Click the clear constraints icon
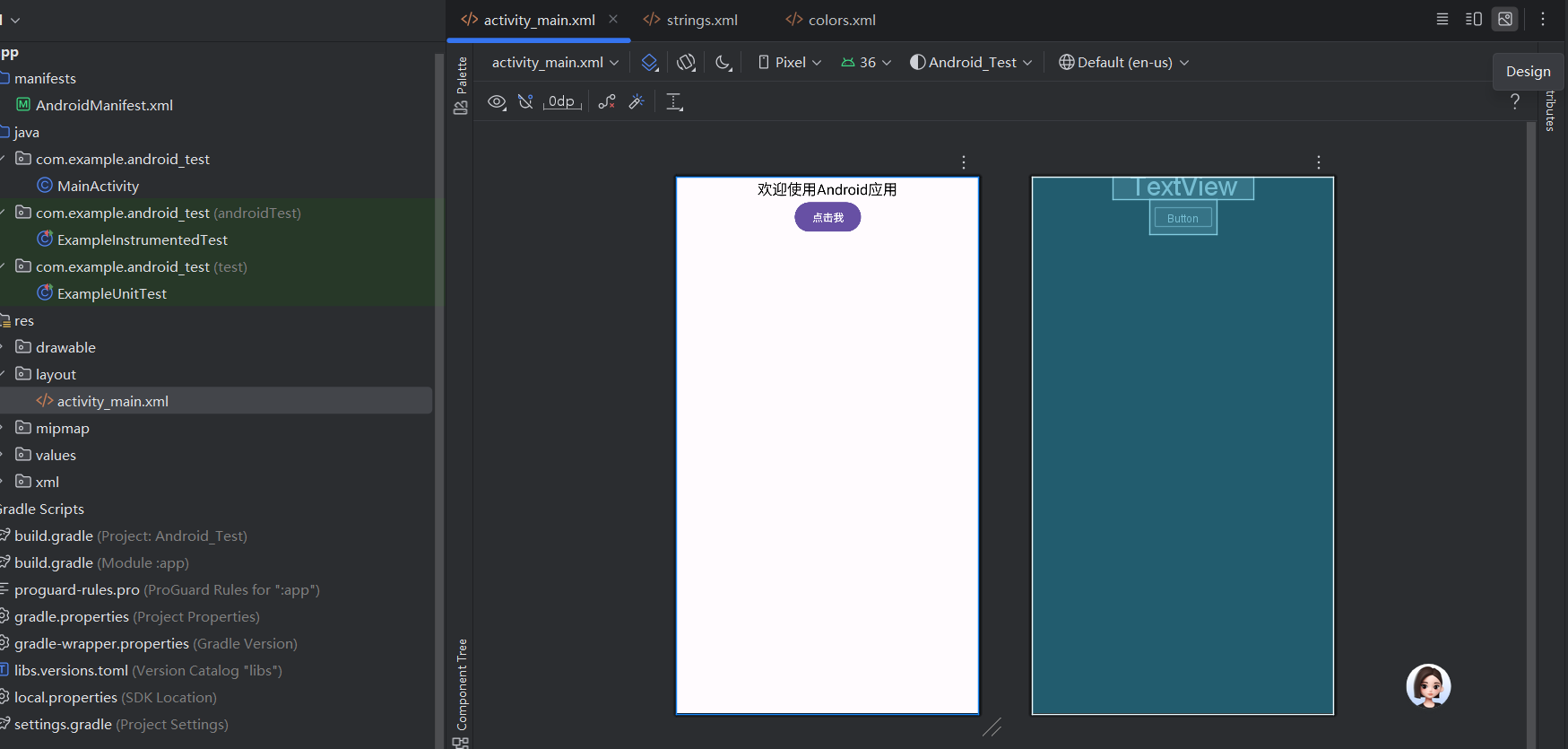 coord(607,102)
